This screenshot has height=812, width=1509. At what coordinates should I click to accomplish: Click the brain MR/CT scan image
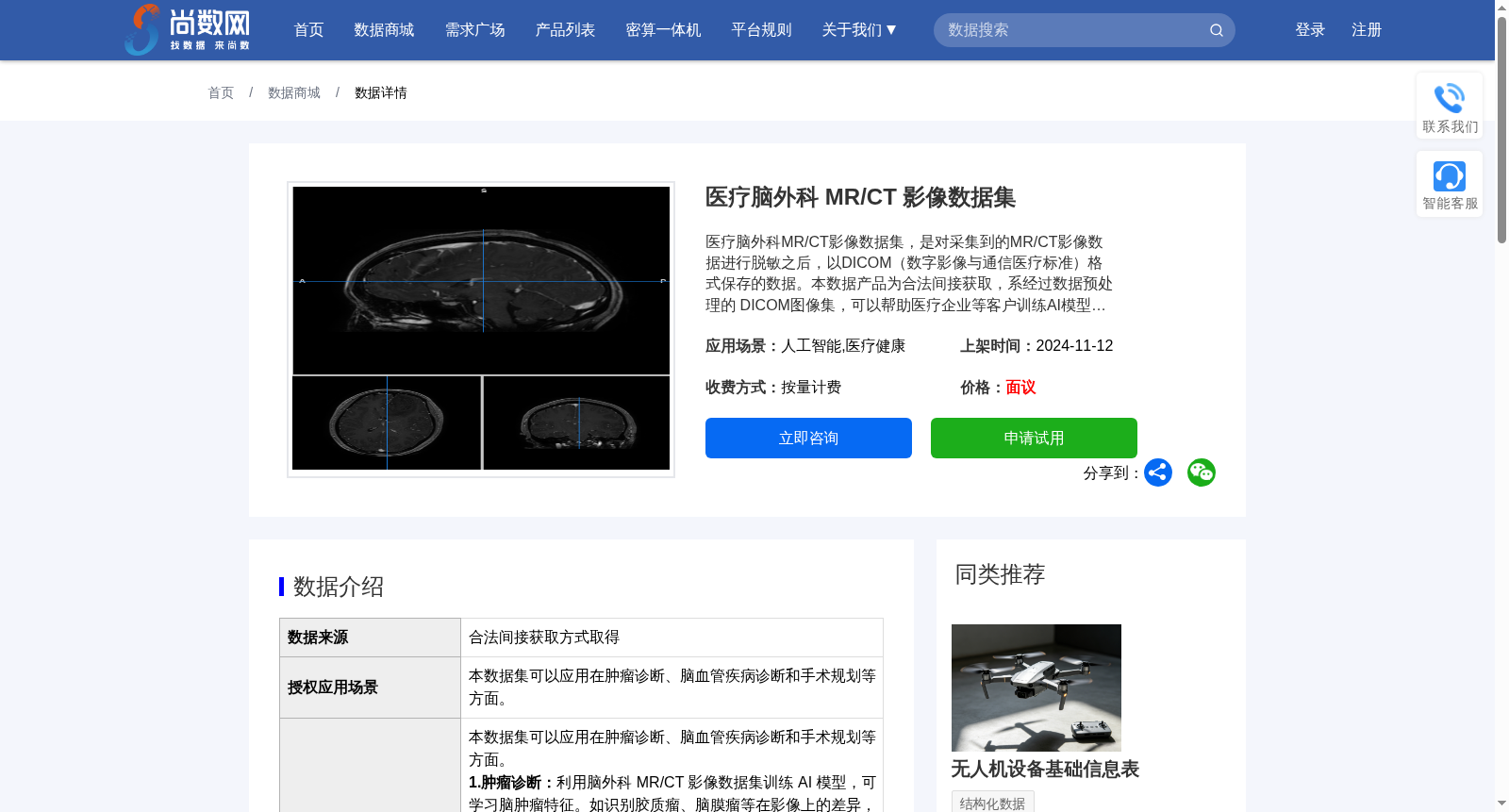point(481,329)
